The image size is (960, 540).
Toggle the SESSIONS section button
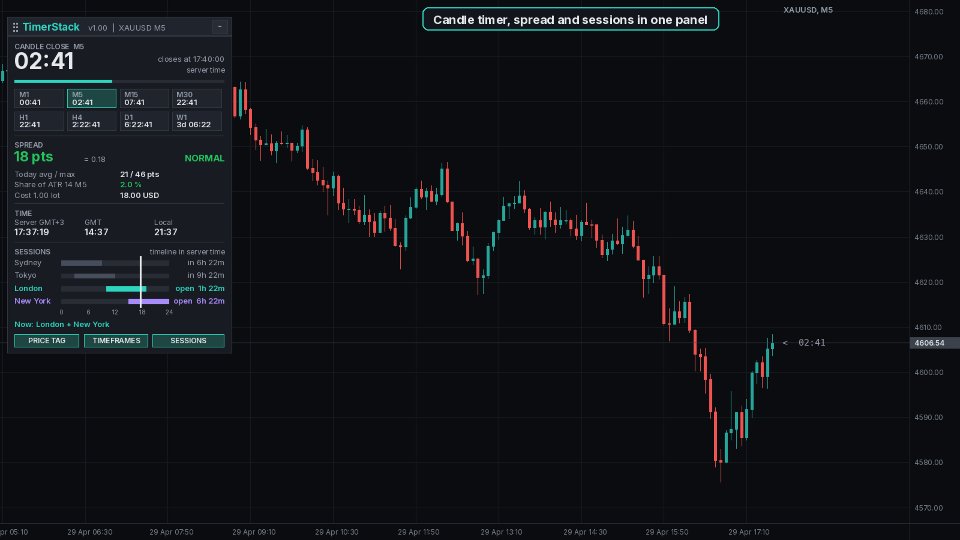coord(189,340)
